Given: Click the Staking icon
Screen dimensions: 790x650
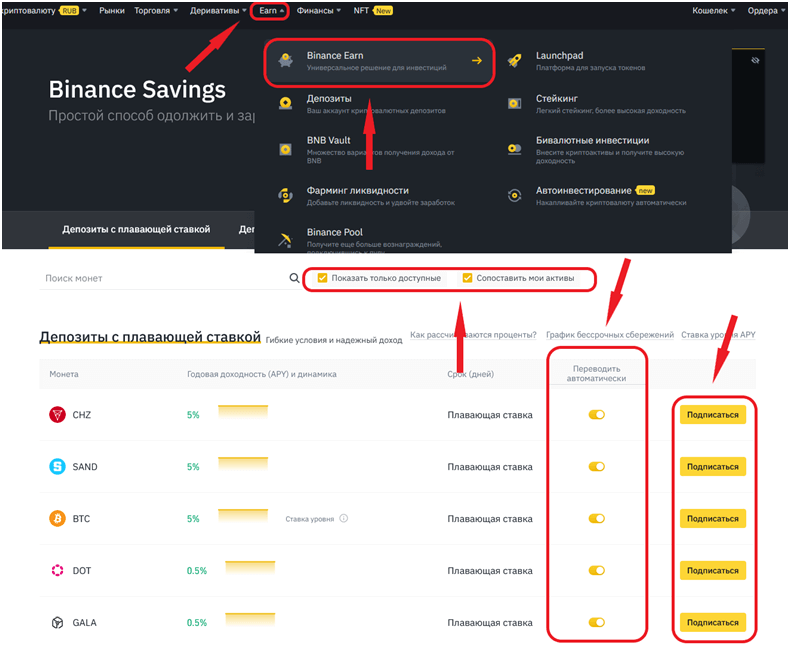Looking at the screenshot, I should click(514, 103).
